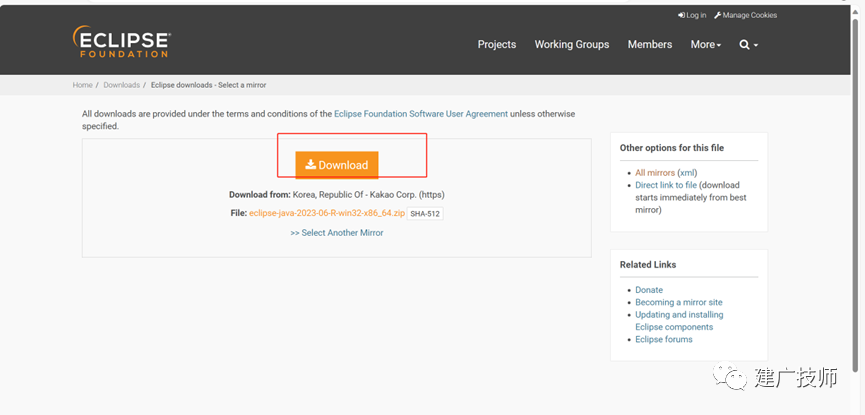Show the SHA-512 checksum
The width and height of the screenshot is (865, 415).
click(x=425, y=214)
